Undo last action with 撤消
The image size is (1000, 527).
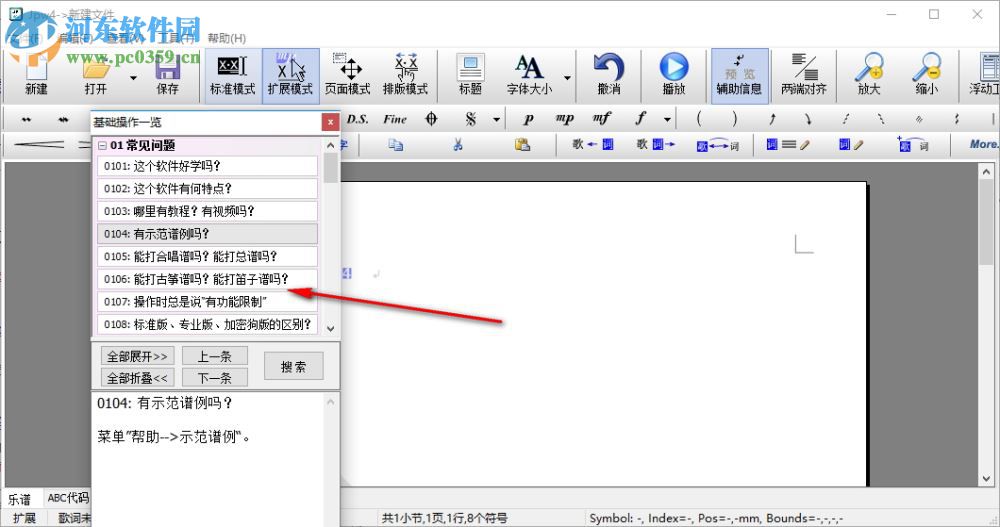pyautogui.click(x=609, y=75)
